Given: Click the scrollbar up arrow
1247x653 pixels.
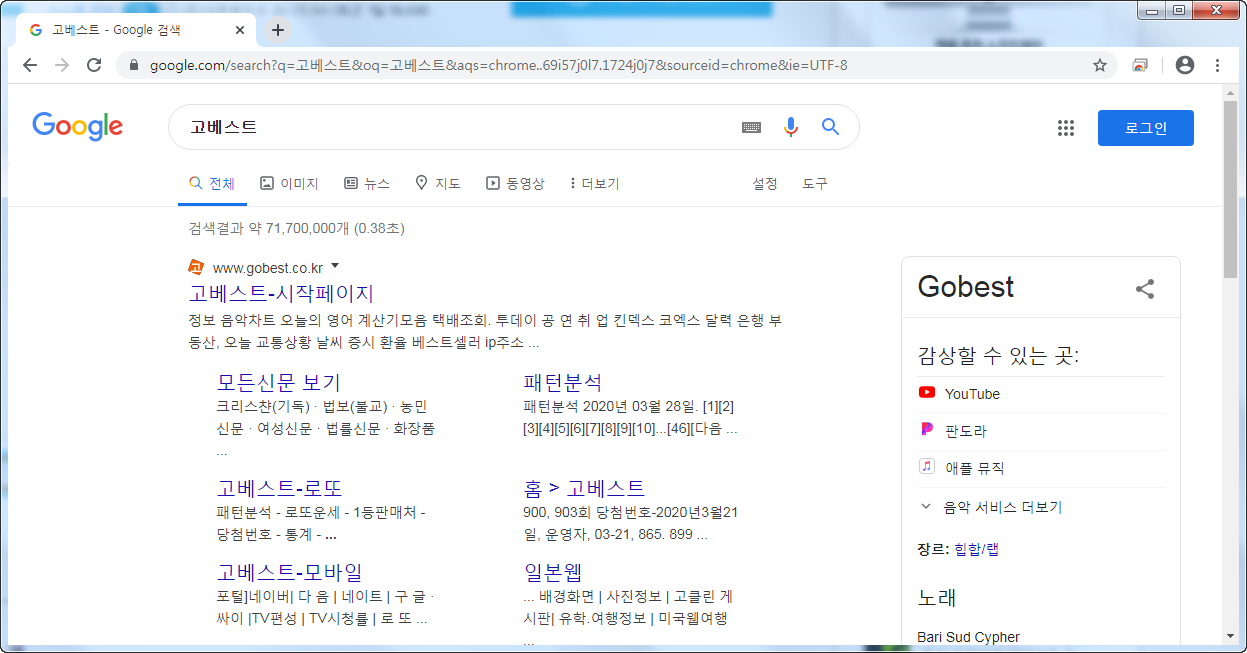Looking at the screenshot, I should coord(1230,92).
